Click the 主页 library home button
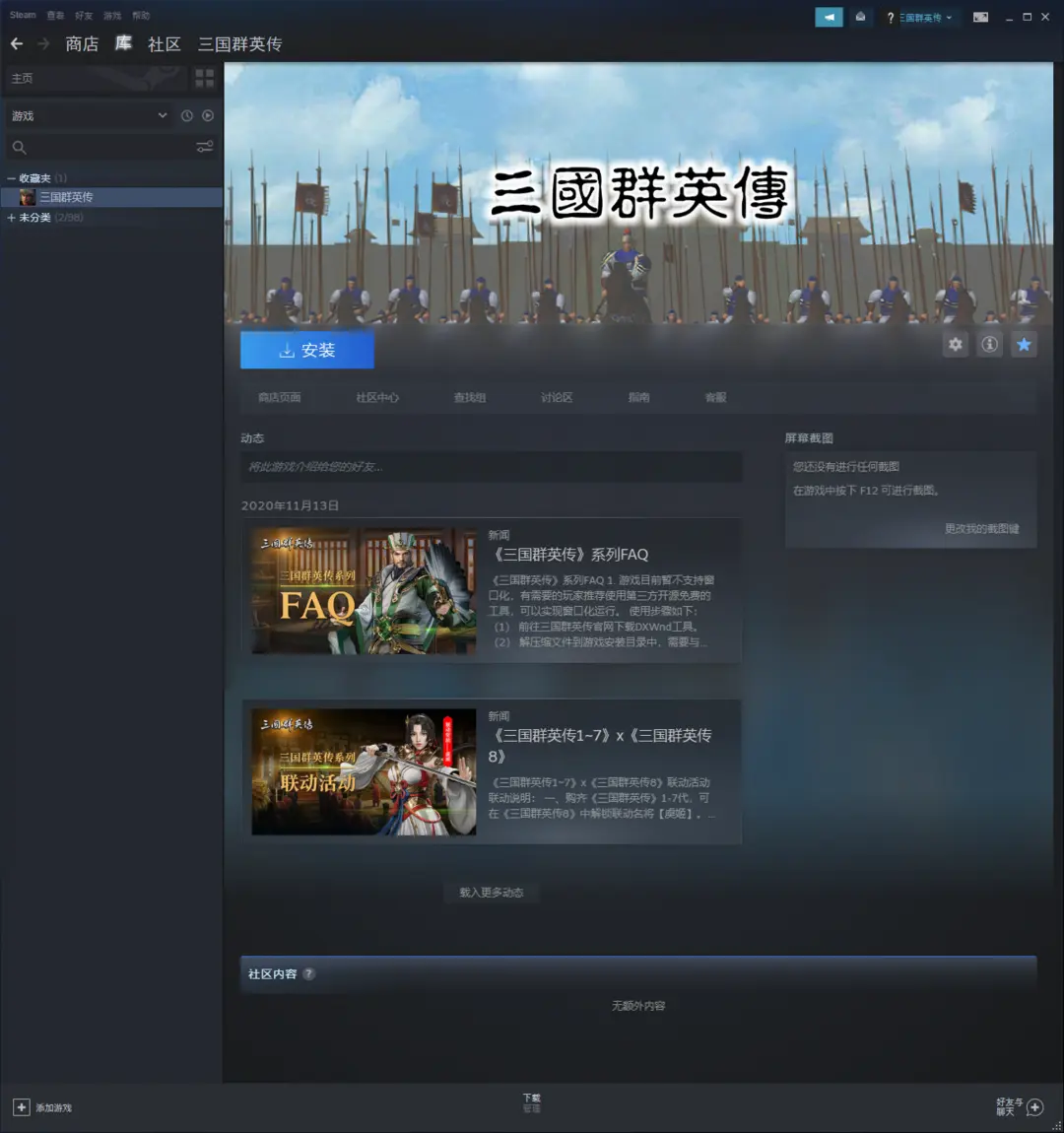 pyautogui.click(x=96, y=78)
